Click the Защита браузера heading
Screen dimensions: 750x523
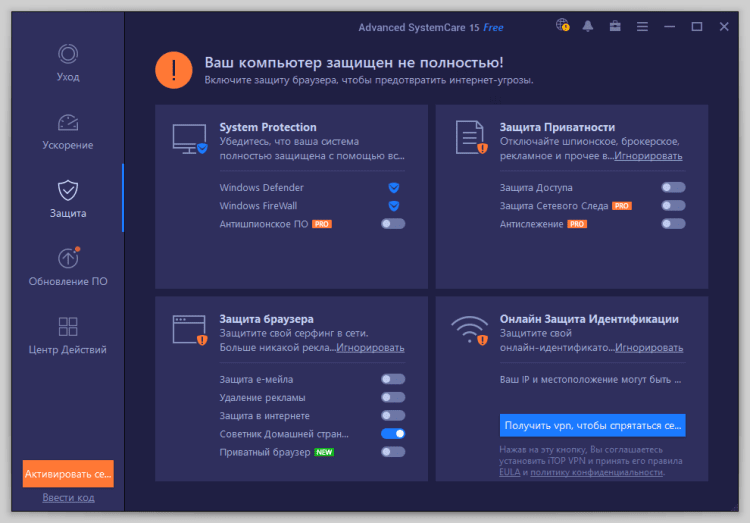pos(266,319)
